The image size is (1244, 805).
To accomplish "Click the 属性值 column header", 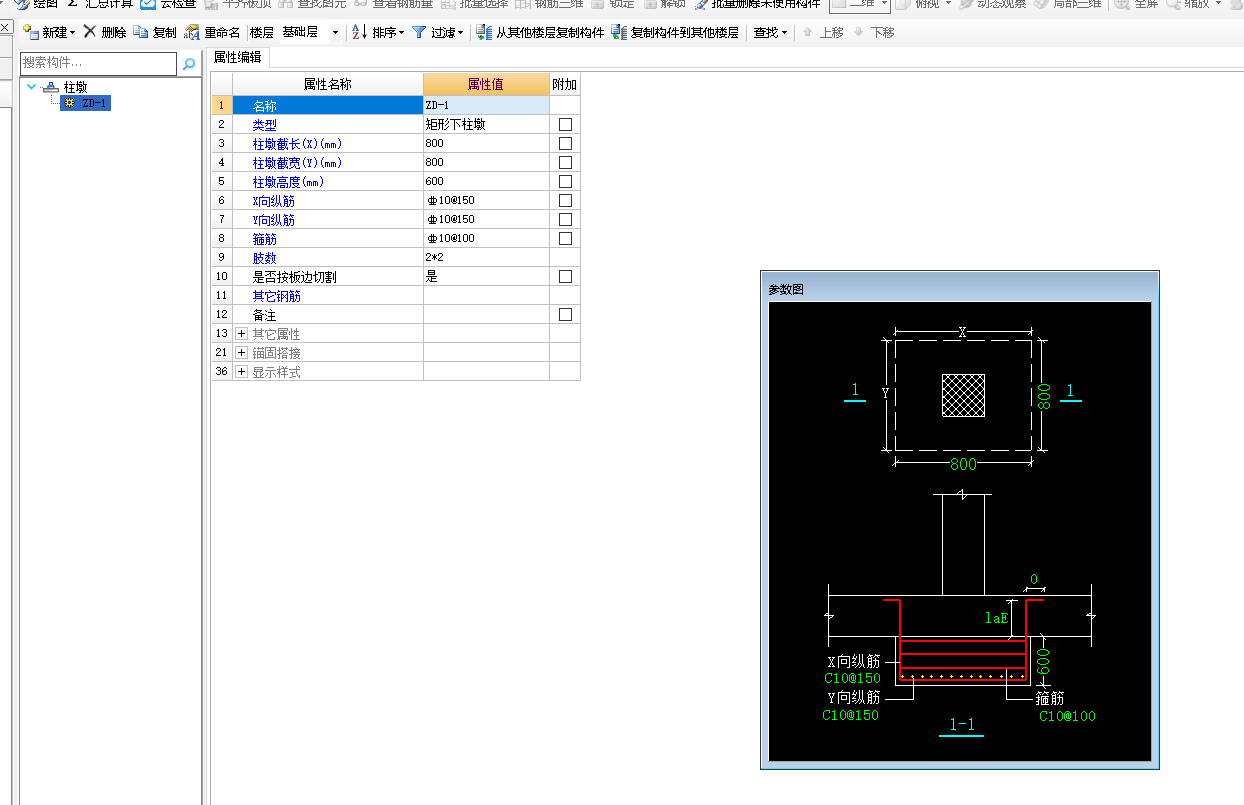I will tap(486, 84).
